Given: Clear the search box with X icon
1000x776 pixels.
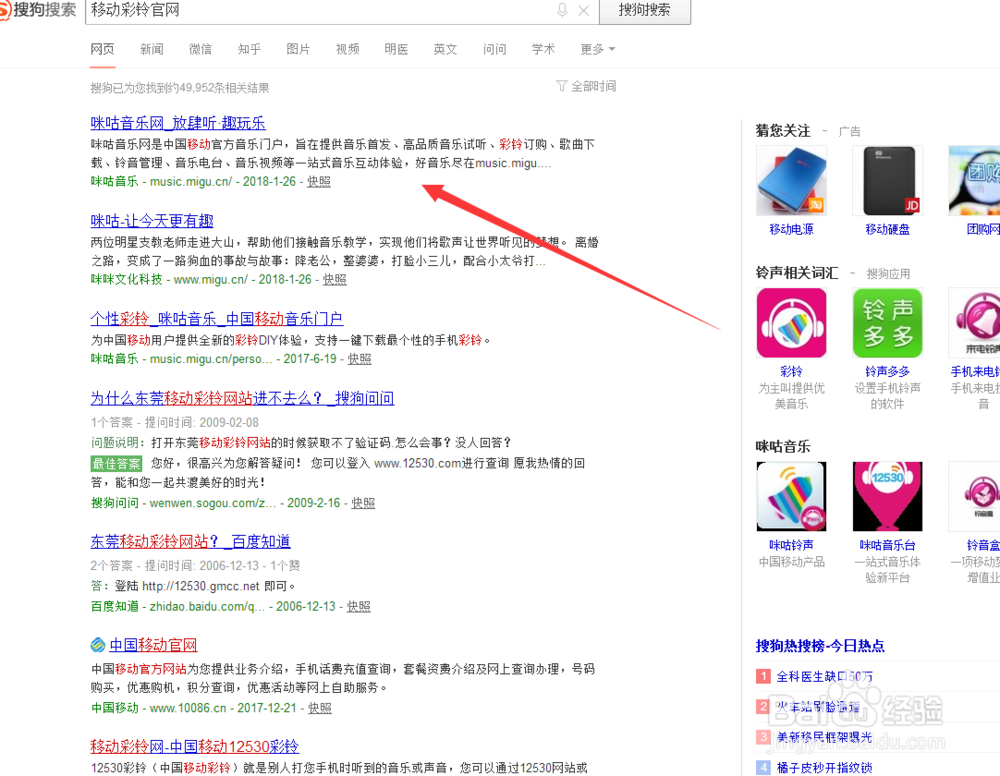Looking at the screenshot, I should tap(583, 10).
